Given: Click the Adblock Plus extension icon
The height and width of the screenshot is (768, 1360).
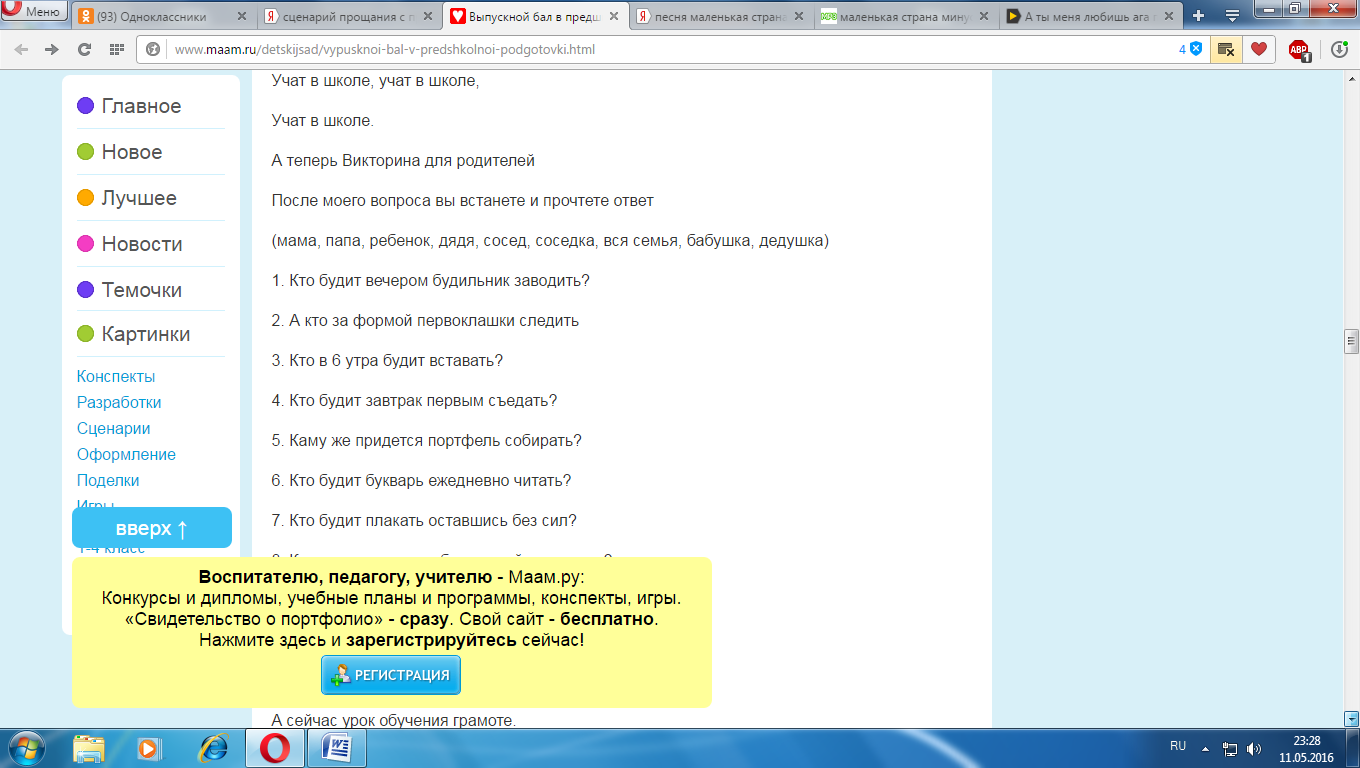Looking at the screenshot, I should (x=1299, y=50).
